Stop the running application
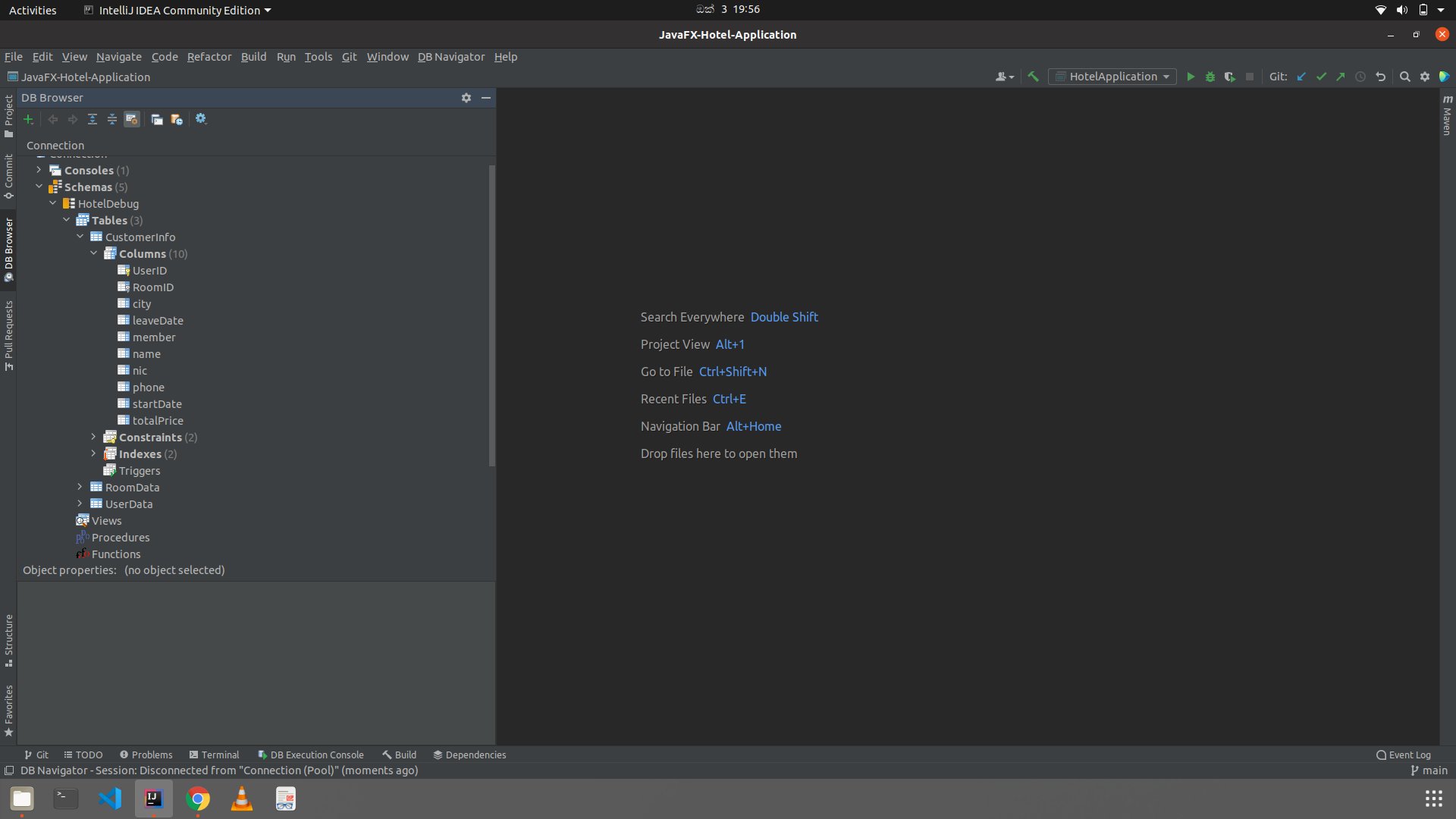 click(x=1250, y=76)
